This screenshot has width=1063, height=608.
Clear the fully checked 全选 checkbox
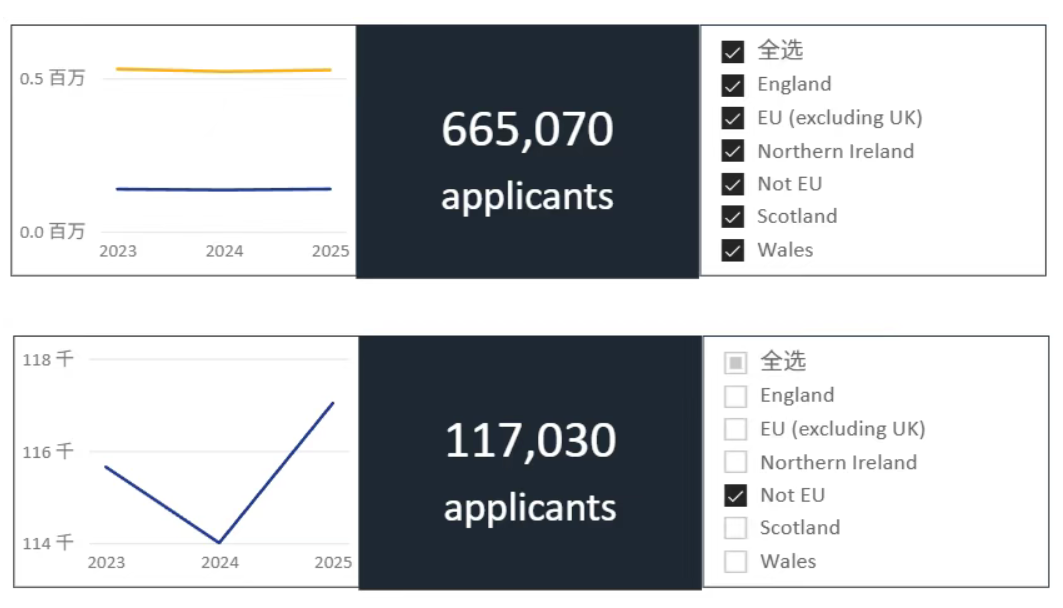pyautogui.click(x=733, y=51)
